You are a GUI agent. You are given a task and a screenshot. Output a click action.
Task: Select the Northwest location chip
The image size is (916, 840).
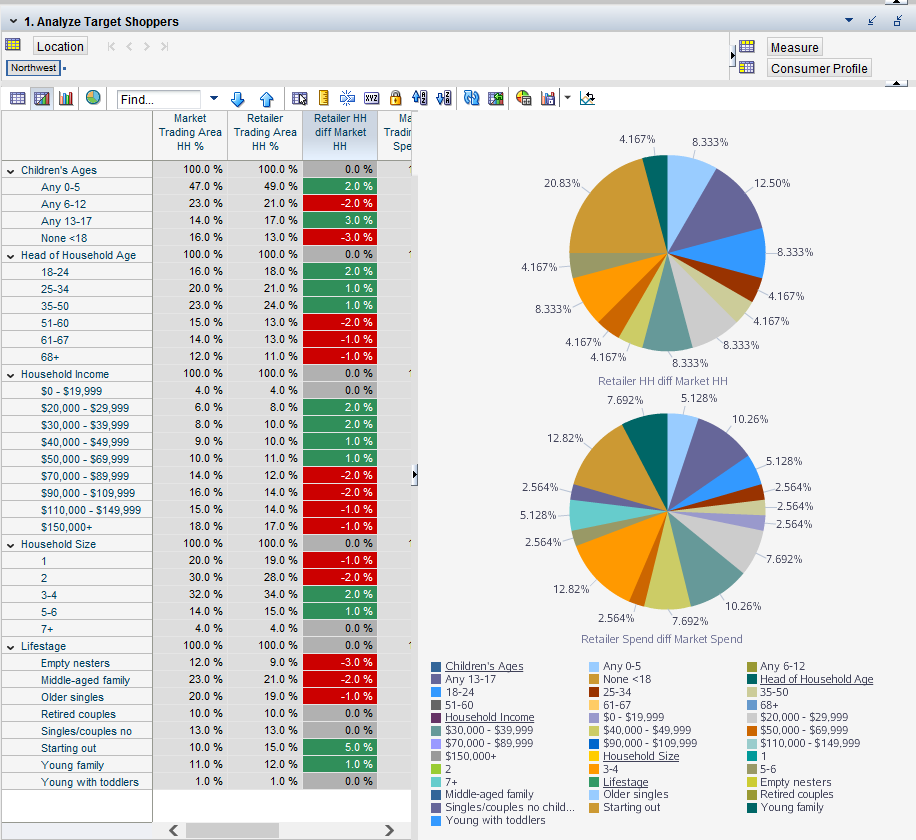(34, 68)
